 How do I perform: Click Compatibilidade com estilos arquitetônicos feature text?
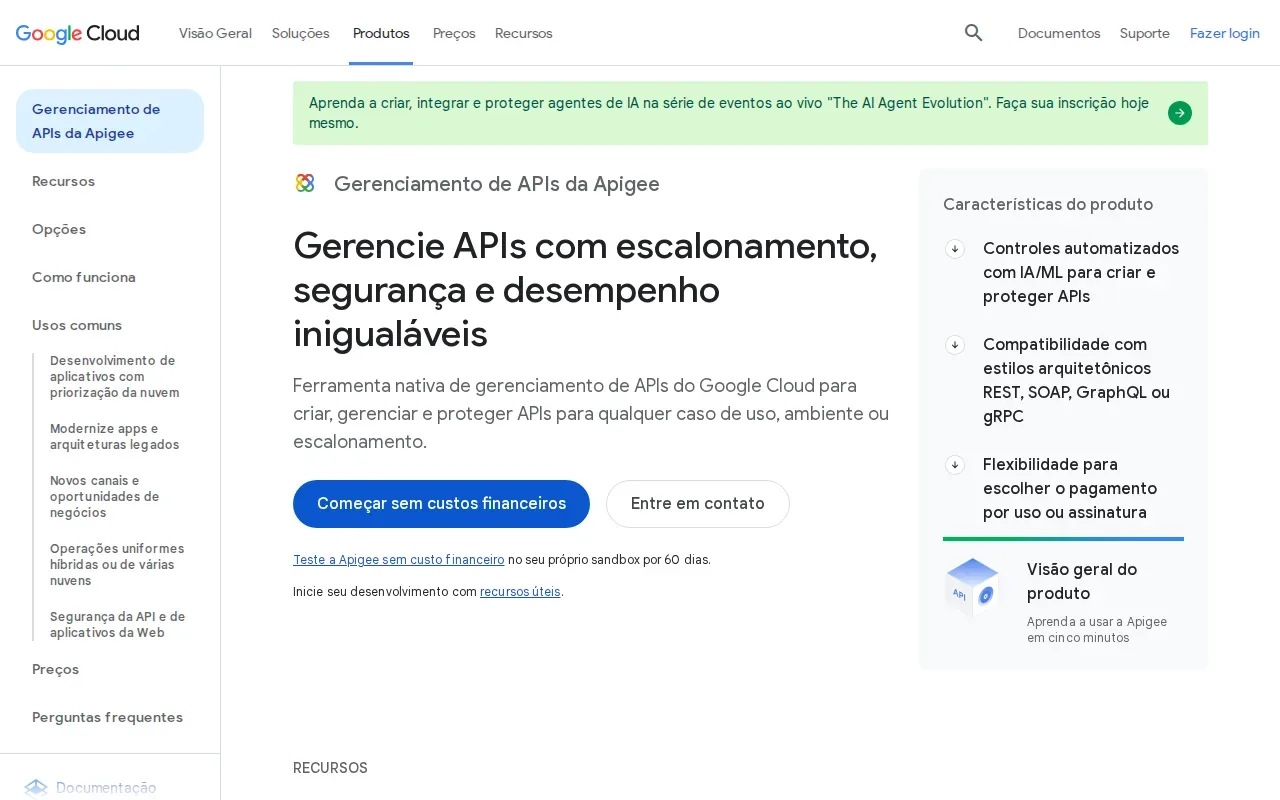pyautogui.click(x=1076, y=380)
